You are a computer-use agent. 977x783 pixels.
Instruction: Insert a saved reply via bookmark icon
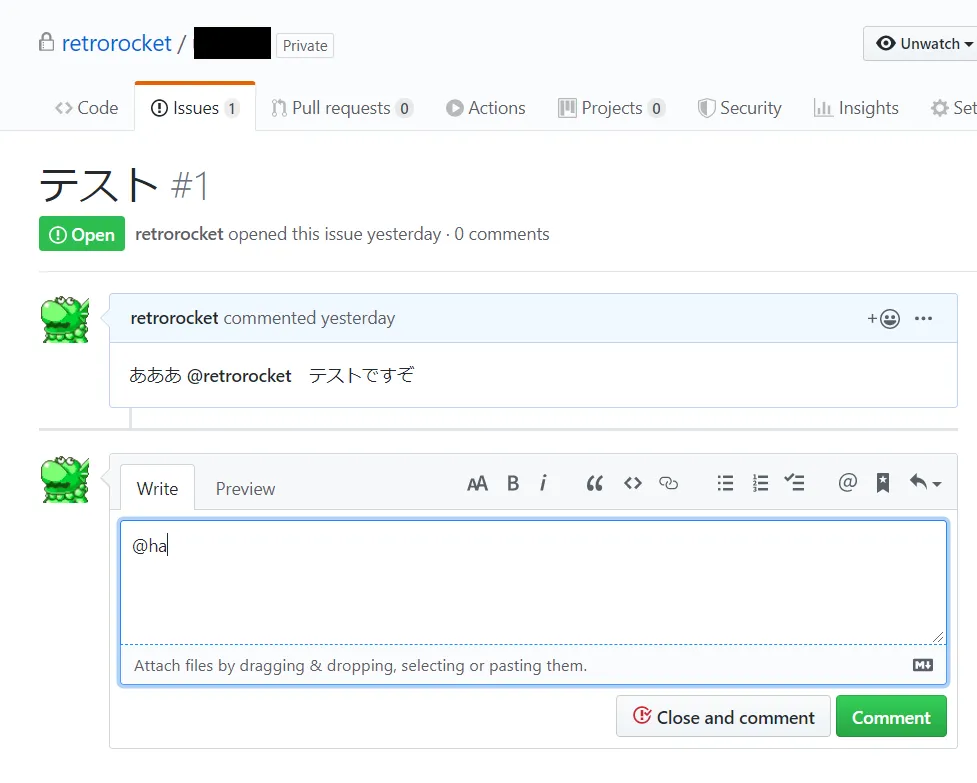click(x=882, y=483)
